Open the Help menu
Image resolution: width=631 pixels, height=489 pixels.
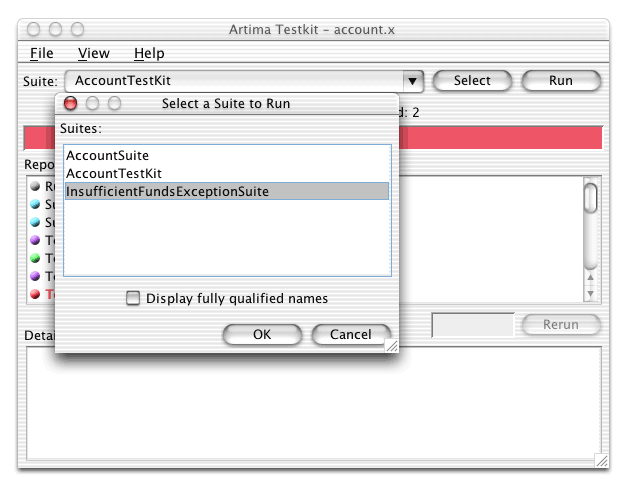point(149,53)
